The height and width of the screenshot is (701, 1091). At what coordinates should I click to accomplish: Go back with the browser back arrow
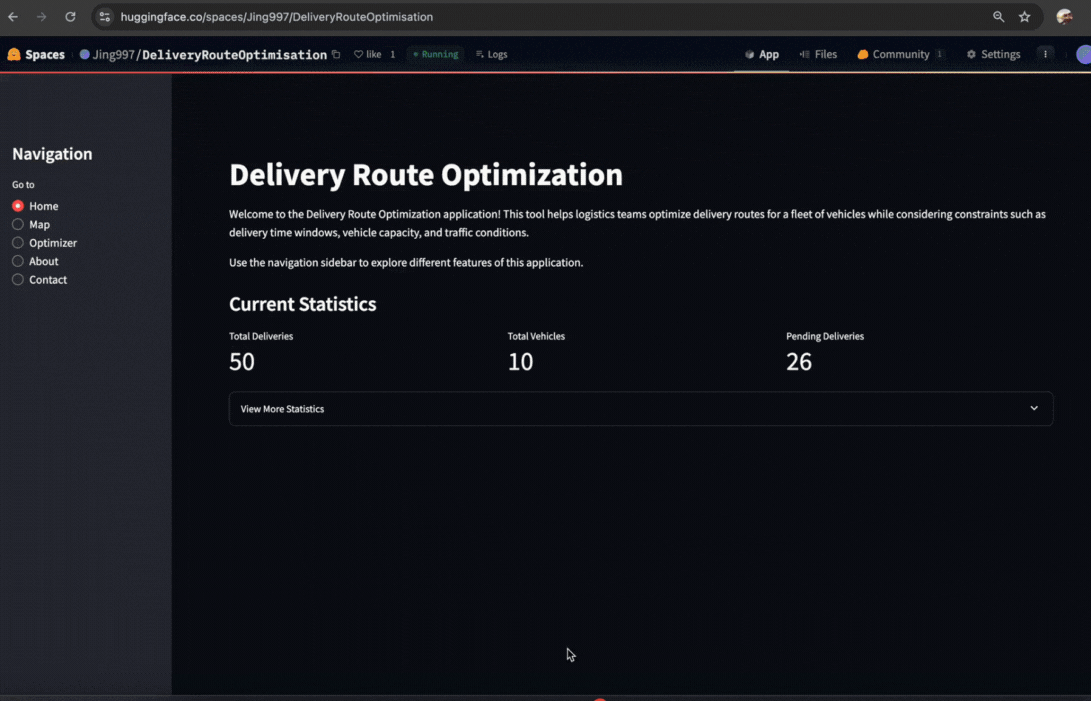(13, 17)
